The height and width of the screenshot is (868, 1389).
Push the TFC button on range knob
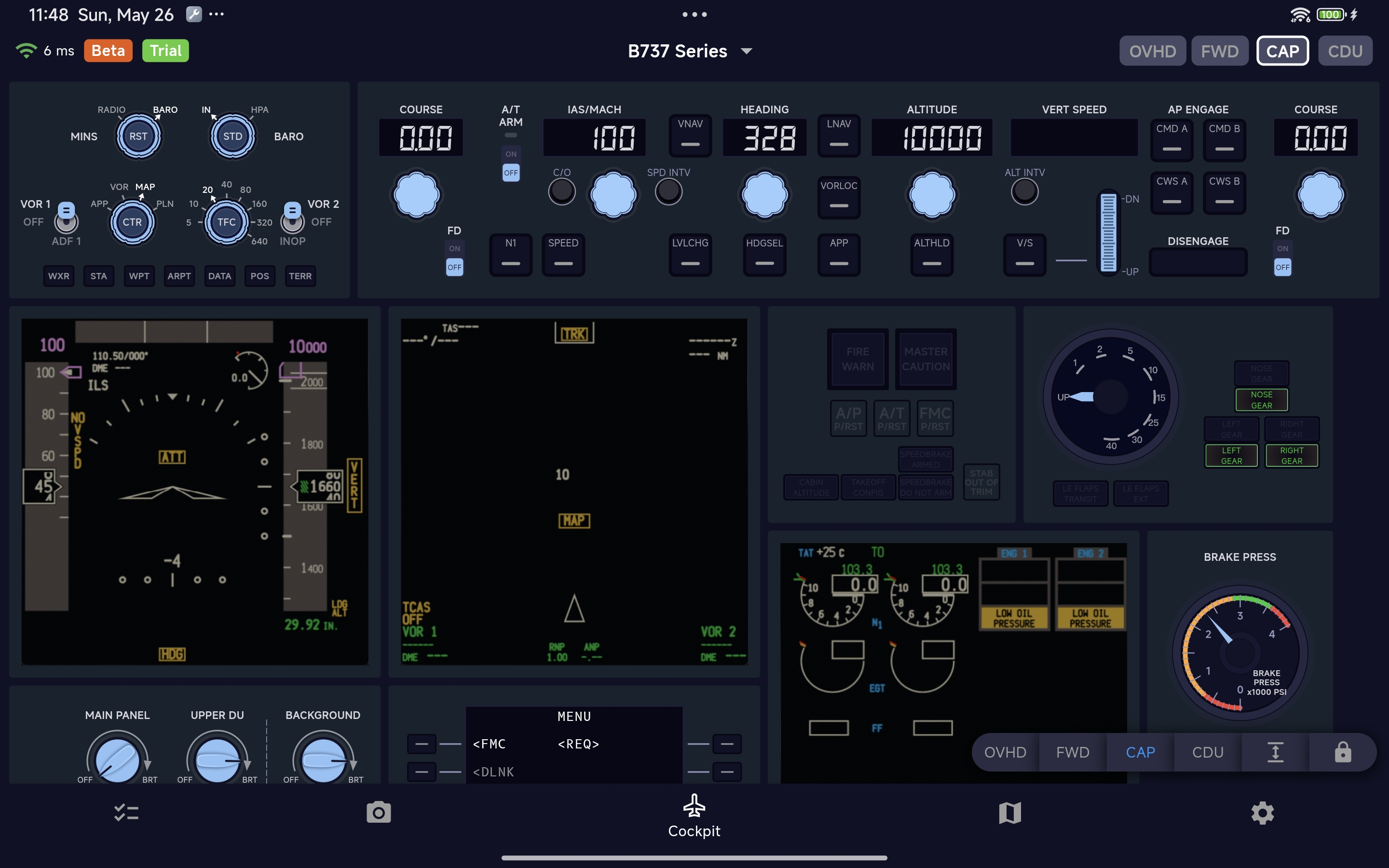(x=227, y=222)
